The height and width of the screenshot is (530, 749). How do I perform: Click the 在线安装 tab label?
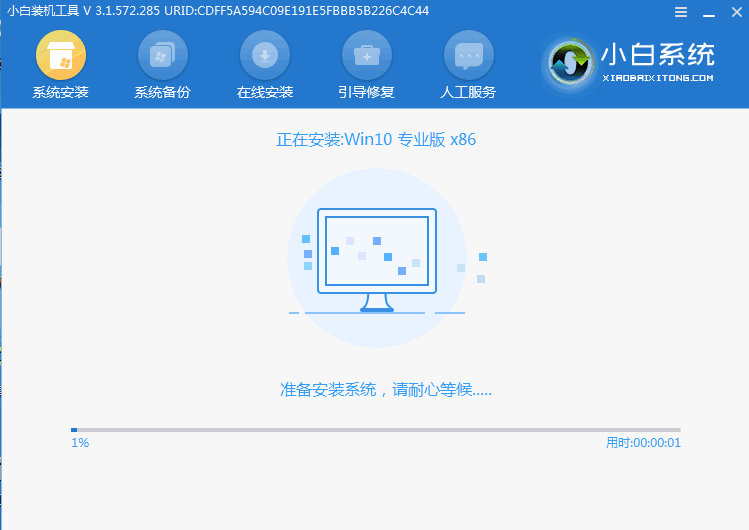click(265, 92)
